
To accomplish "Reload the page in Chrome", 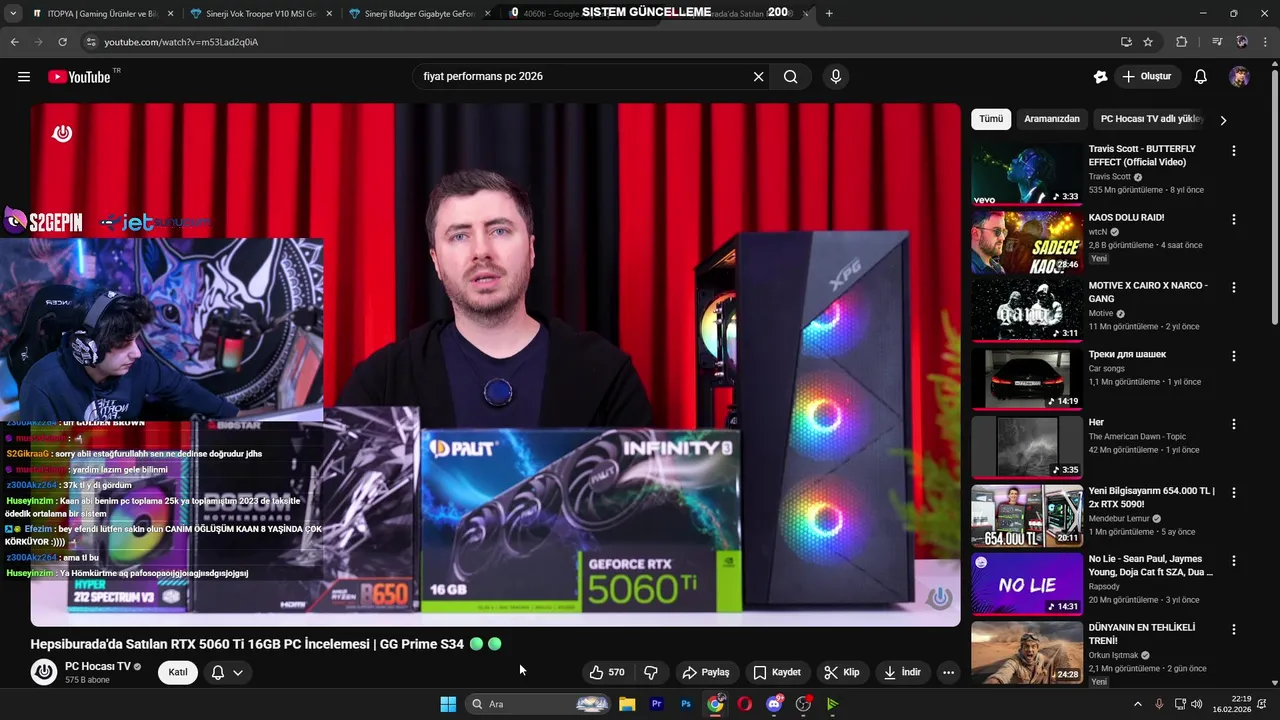I will pos(62,42).
